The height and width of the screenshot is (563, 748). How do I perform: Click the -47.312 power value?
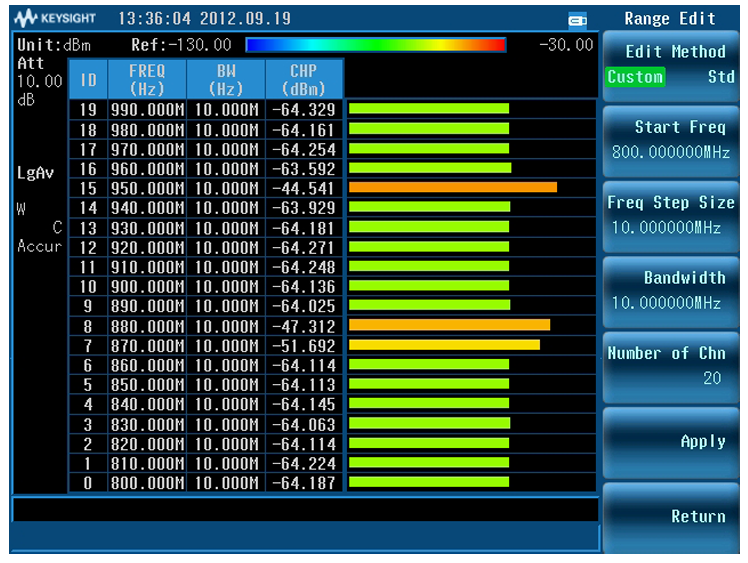click(x=304, y=326)
